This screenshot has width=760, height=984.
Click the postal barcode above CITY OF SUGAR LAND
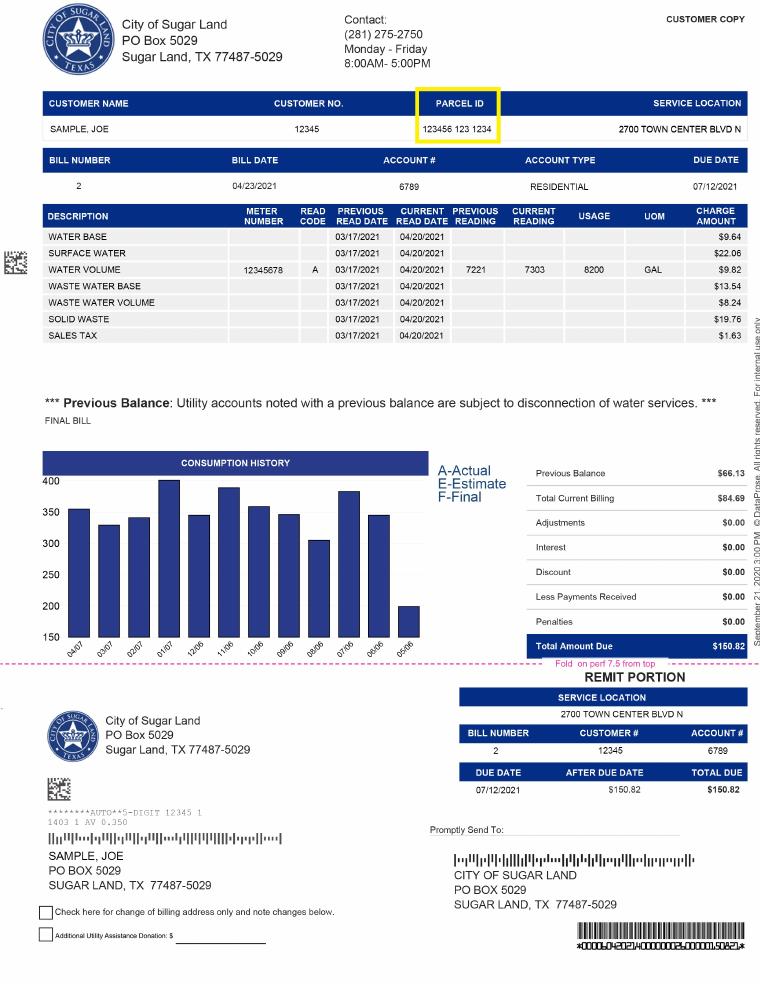[574, 860]
